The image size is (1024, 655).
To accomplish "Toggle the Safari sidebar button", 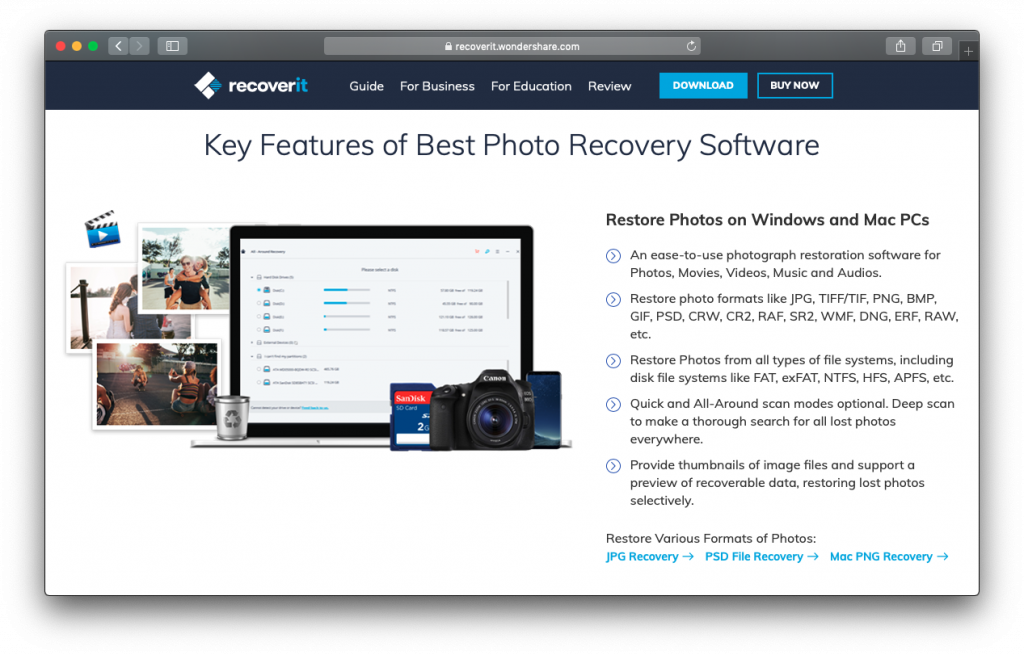I will coord(172,46).
